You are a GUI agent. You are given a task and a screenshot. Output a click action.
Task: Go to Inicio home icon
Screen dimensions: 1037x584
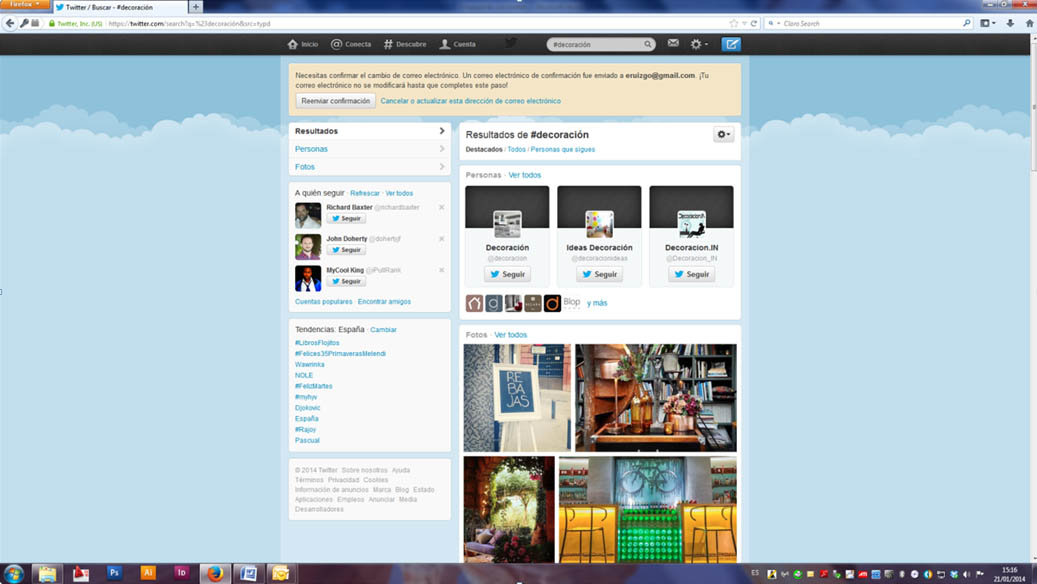(302, 44)
